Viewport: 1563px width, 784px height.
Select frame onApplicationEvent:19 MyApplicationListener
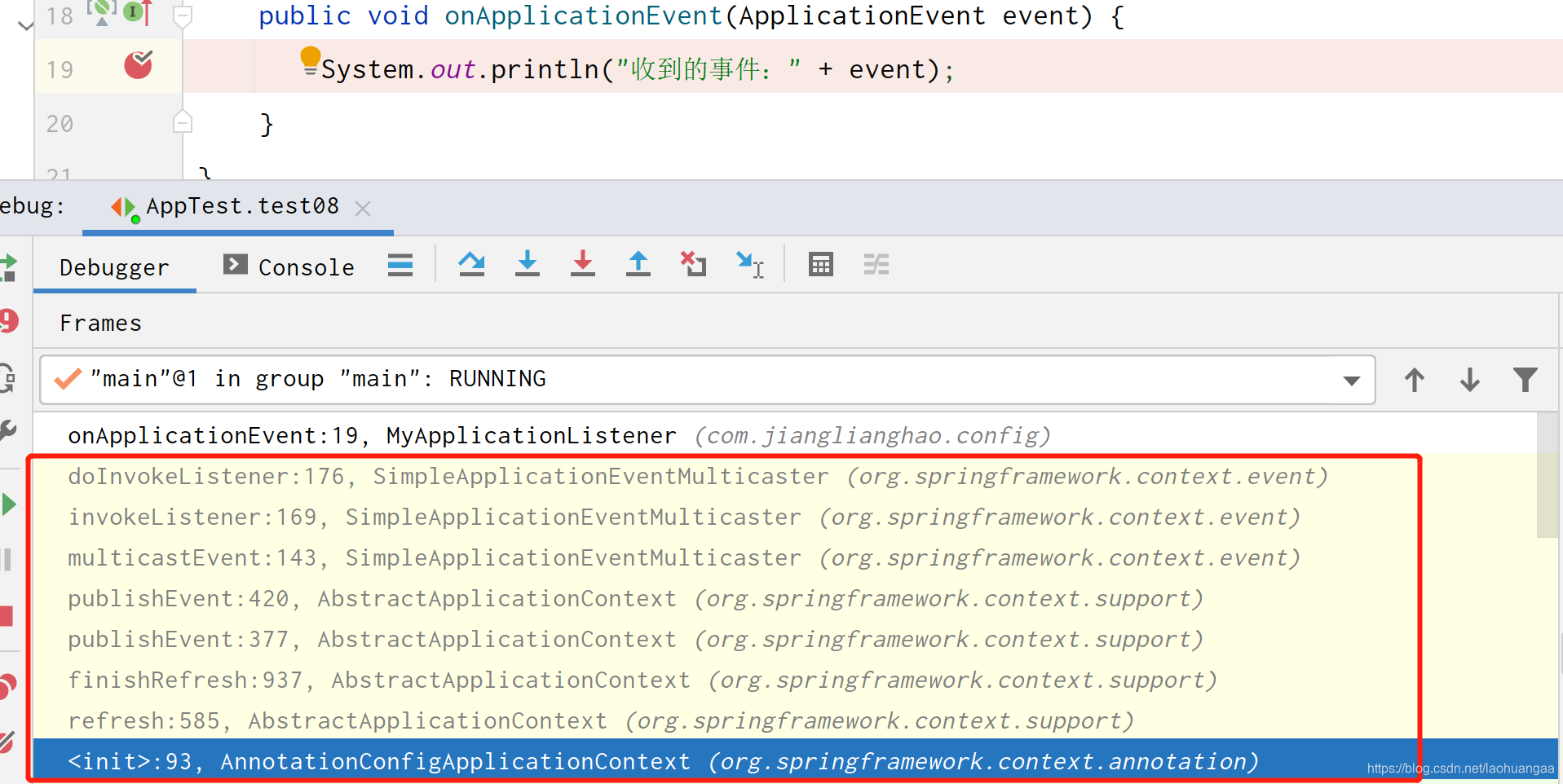pos(785,435)
